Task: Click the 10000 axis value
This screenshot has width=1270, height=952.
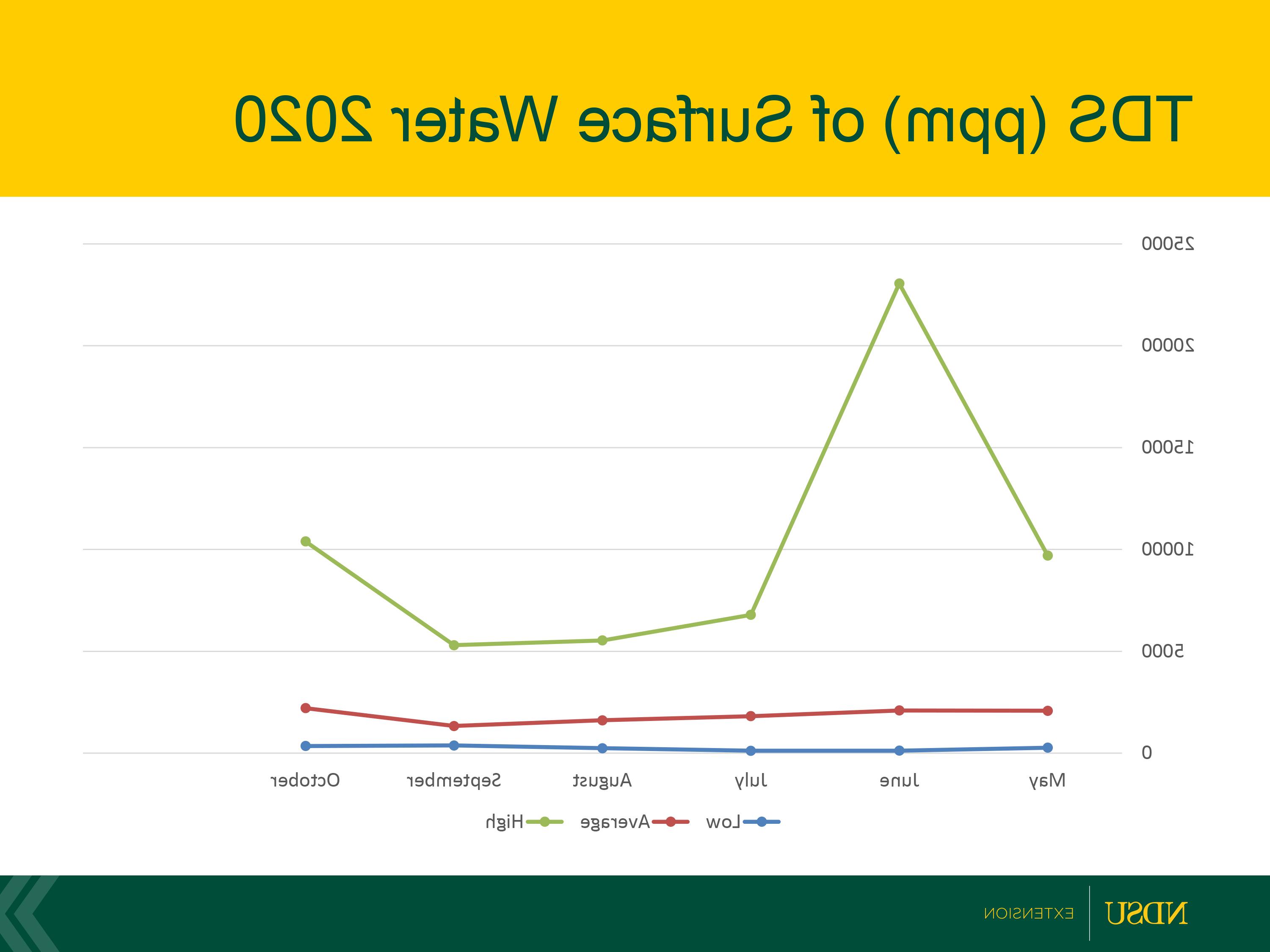Action: point(1168,549)
